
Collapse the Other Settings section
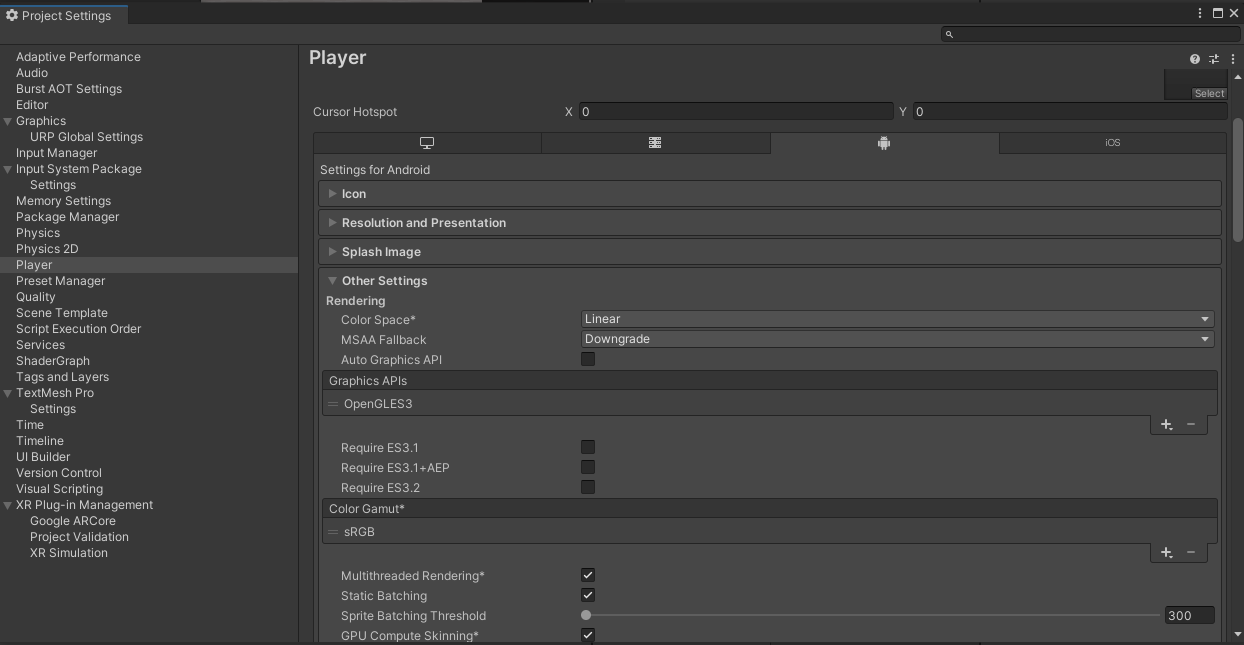pyautogui.click(x=333, y=281)
